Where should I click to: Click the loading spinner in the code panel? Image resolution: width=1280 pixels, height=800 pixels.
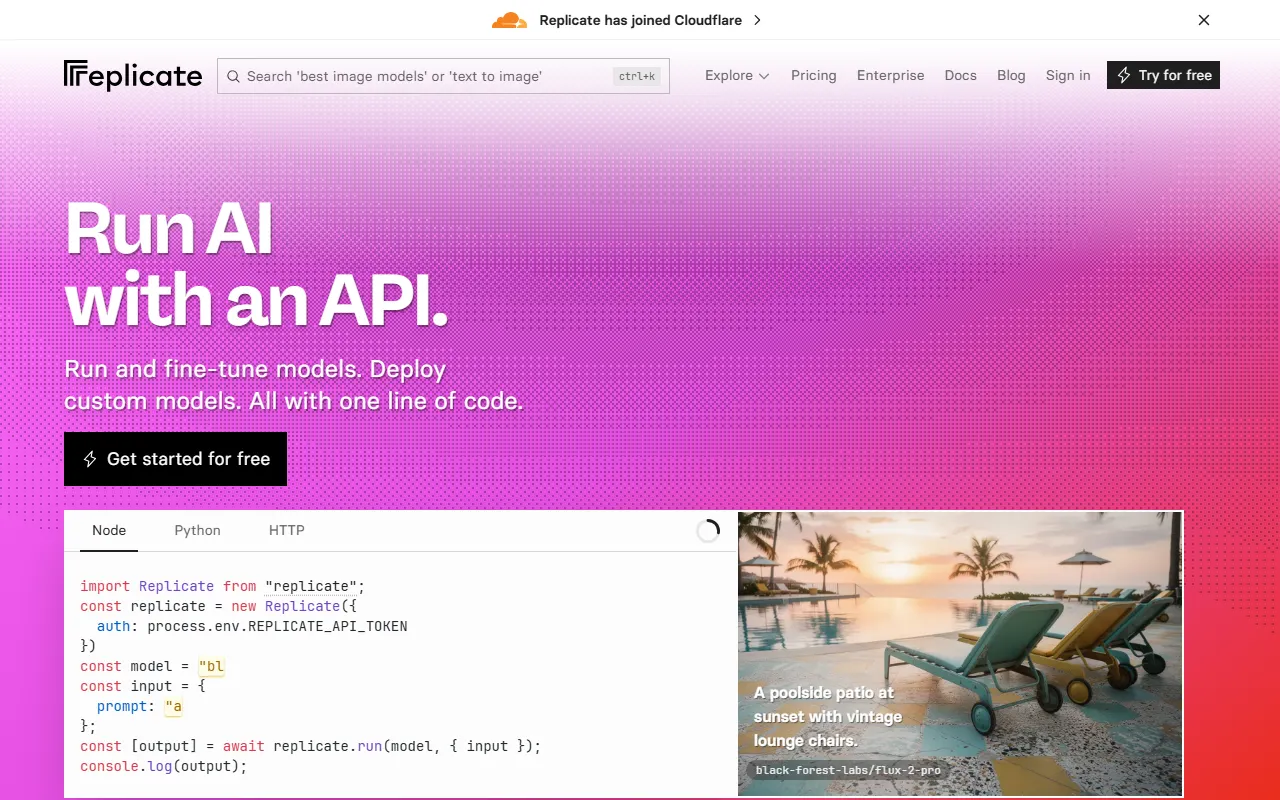click(708, 530)
